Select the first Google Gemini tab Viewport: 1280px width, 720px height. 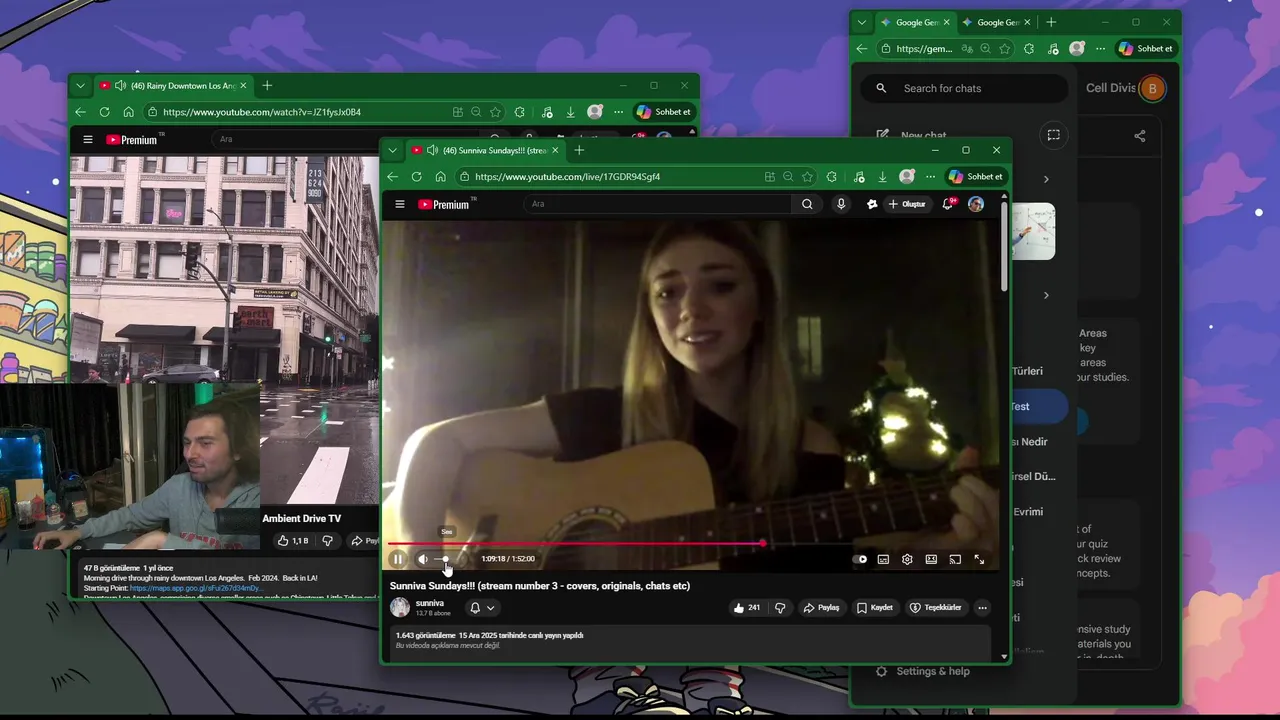(915, 22)
